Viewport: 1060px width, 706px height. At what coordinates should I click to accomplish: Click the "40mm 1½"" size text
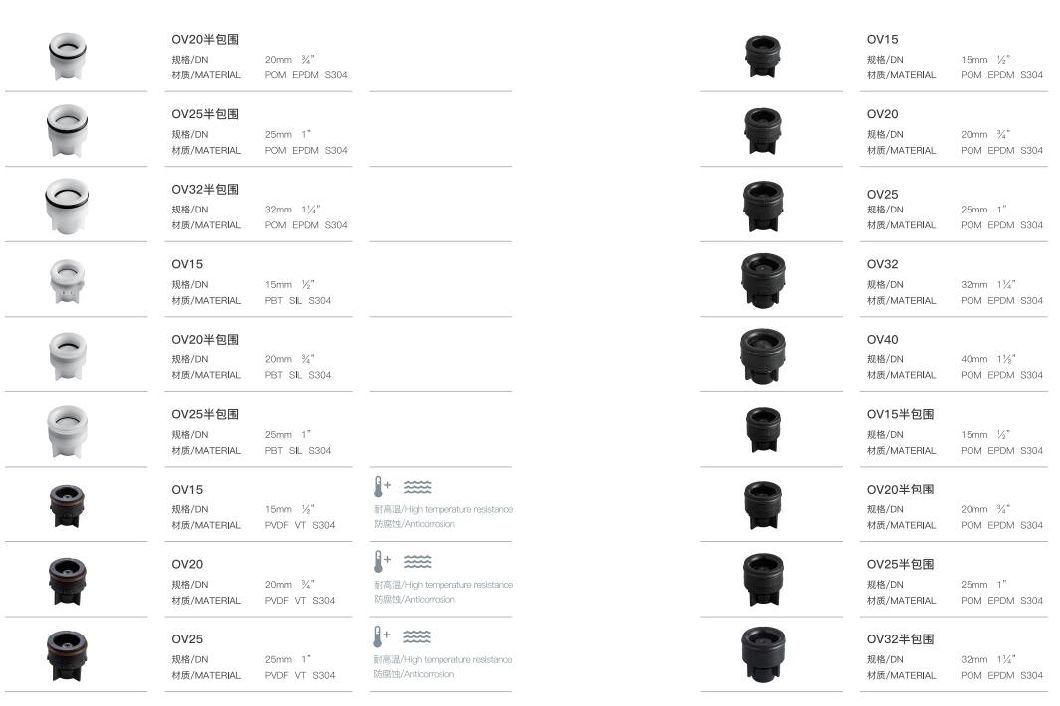tap(988, 359)
